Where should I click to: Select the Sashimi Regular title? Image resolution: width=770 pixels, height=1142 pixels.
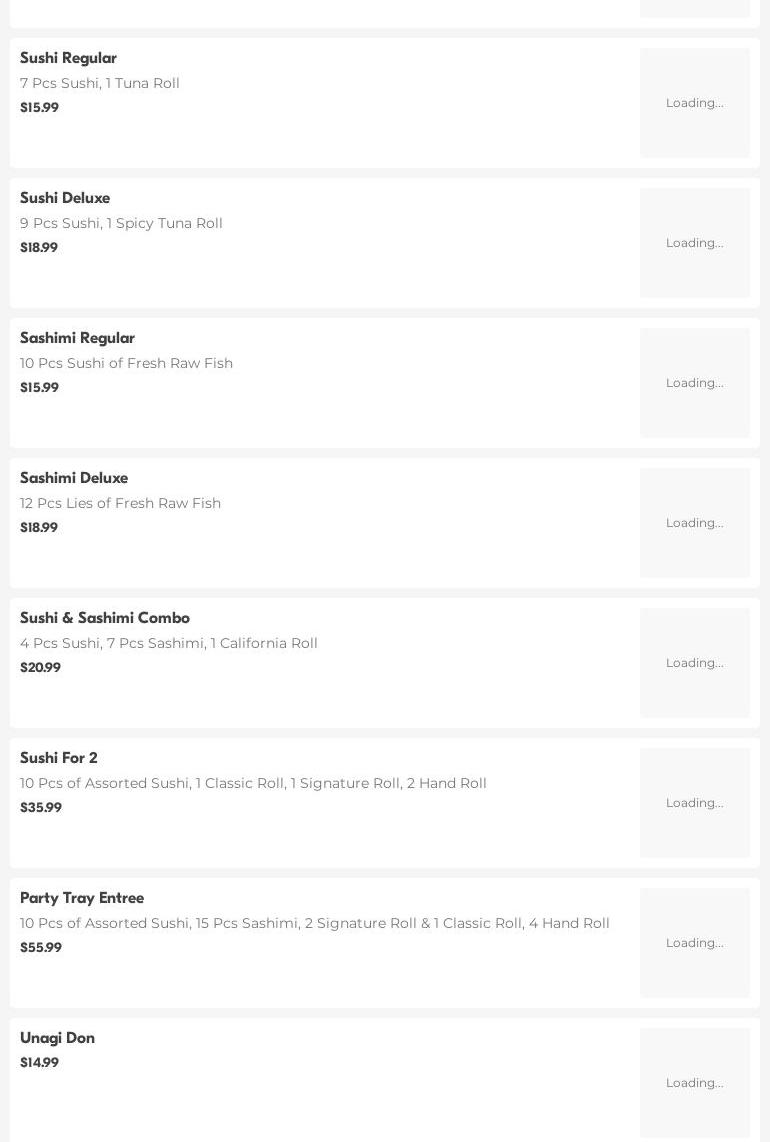tap(77, 338)
